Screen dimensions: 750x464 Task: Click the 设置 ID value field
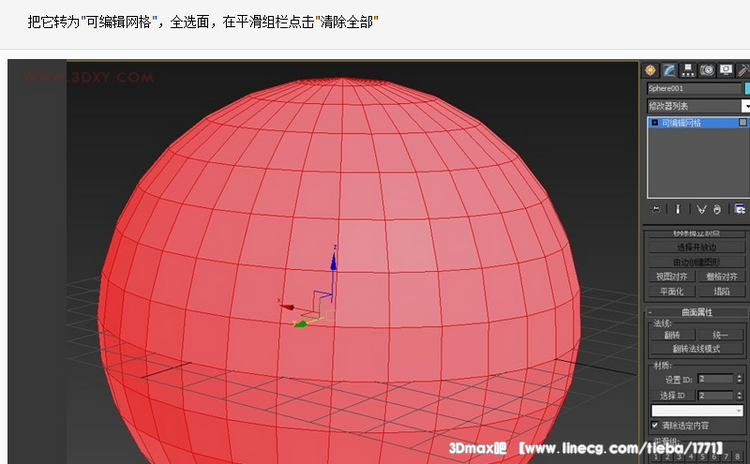[715, 379]
